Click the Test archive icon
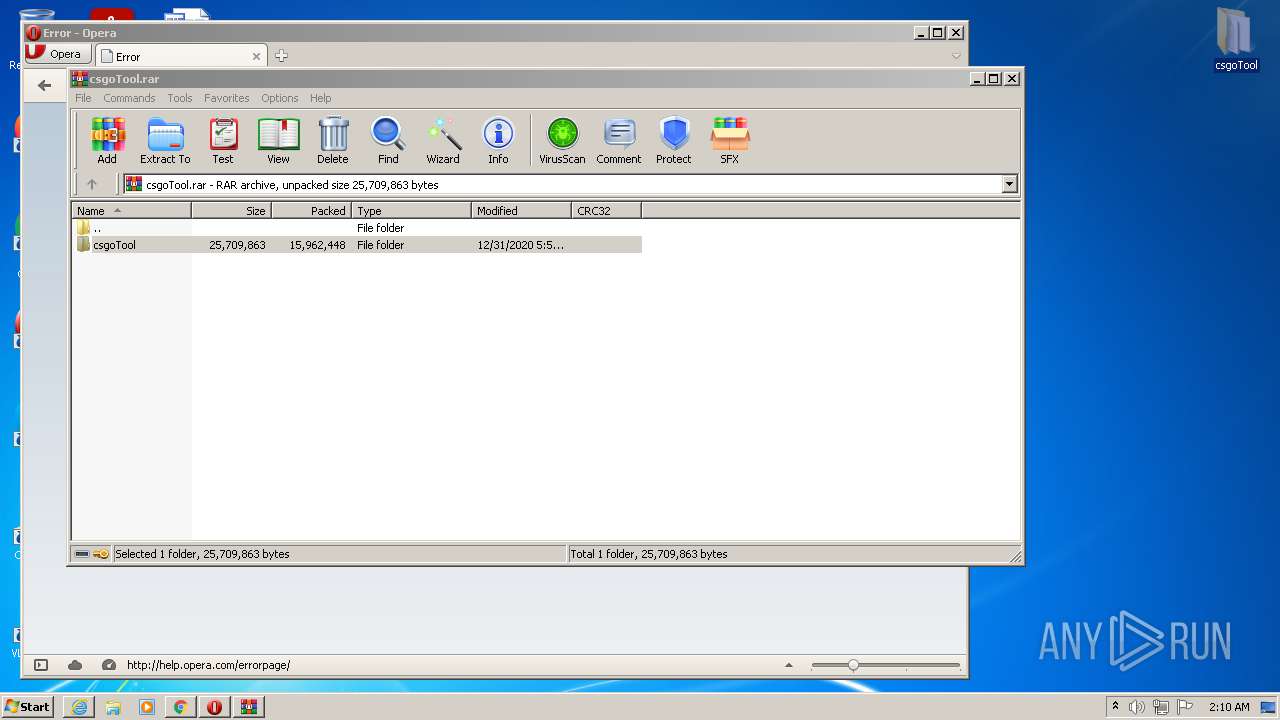Image resolution: width=1280 pixels, height=720 pixels. coord(223,140)
